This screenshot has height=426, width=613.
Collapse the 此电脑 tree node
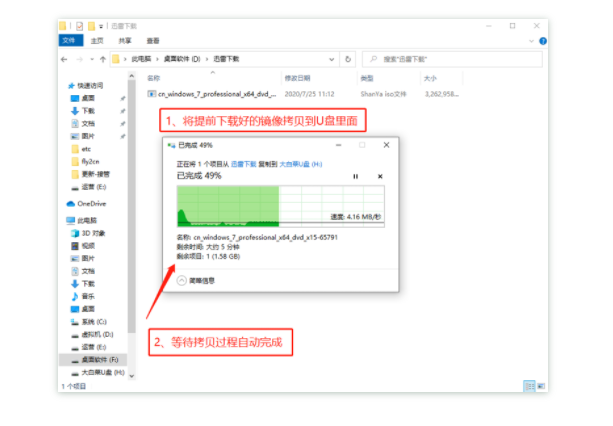[64, 219]
